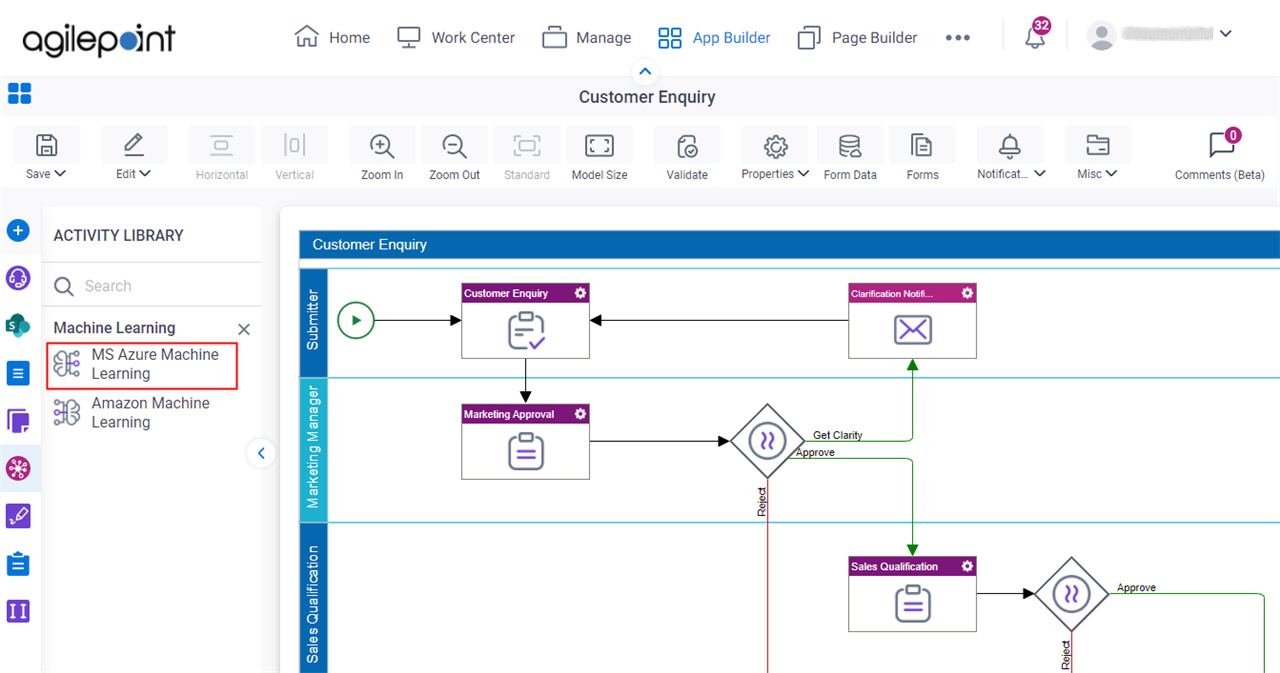The width and height of the screenshot is (1280, 673).
Task: Click the Start event play circle
Action: coord(356,321)
